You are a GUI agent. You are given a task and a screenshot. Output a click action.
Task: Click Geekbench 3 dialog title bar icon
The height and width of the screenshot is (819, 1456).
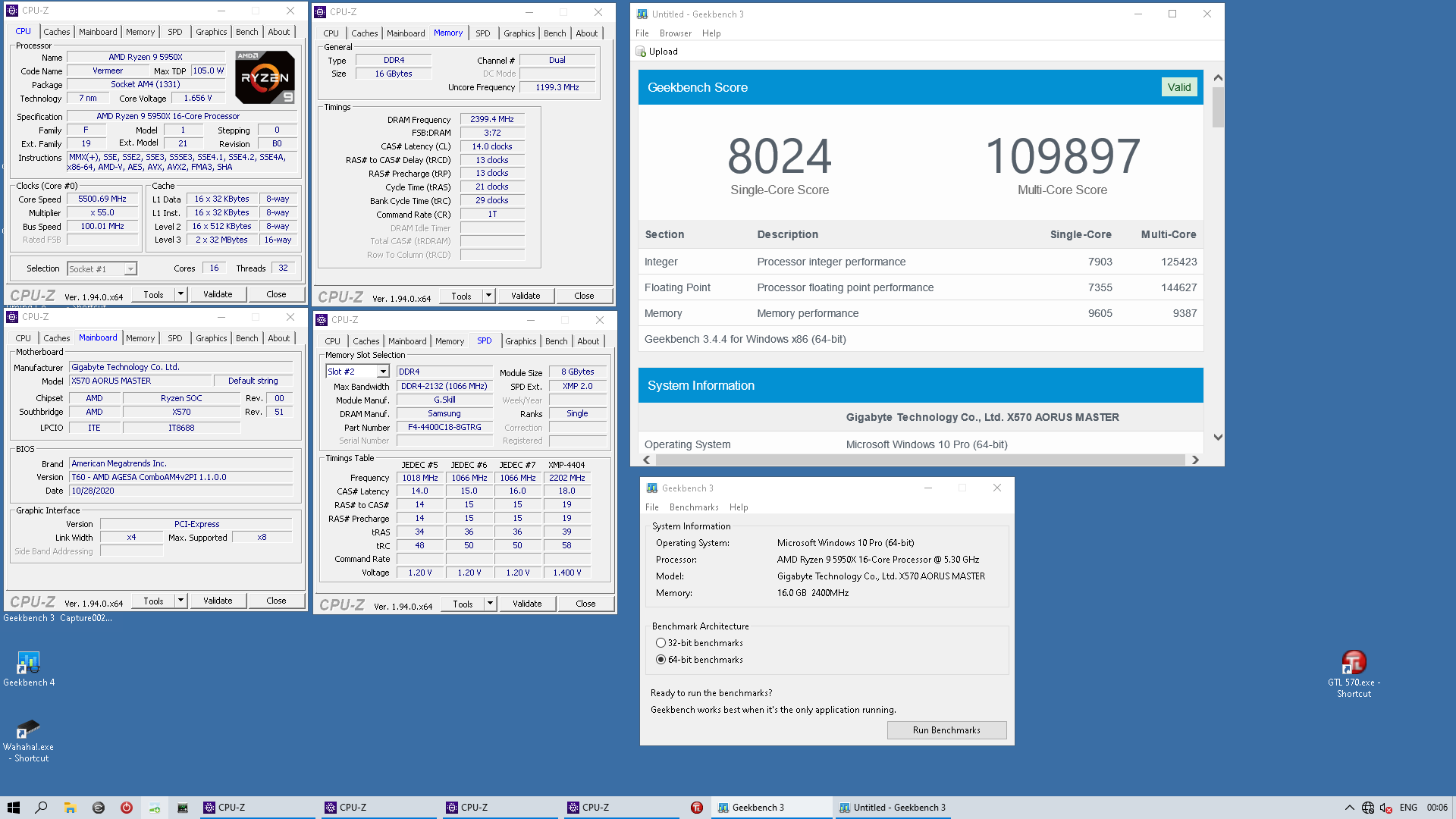(x=652, y=488)
